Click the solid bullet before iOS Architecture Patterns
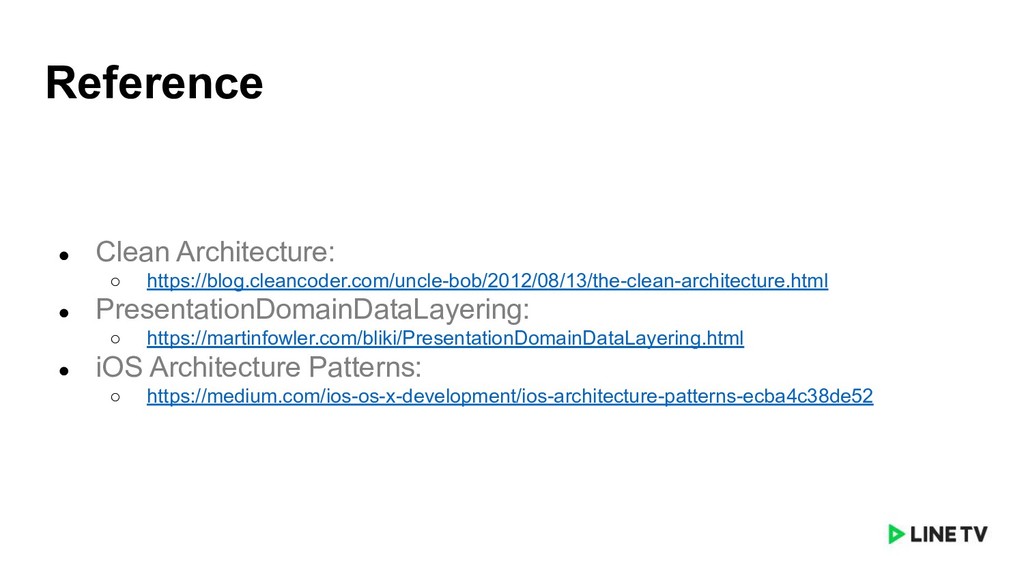The height and width of the screenshot is (576, 1024). point(64,371)
